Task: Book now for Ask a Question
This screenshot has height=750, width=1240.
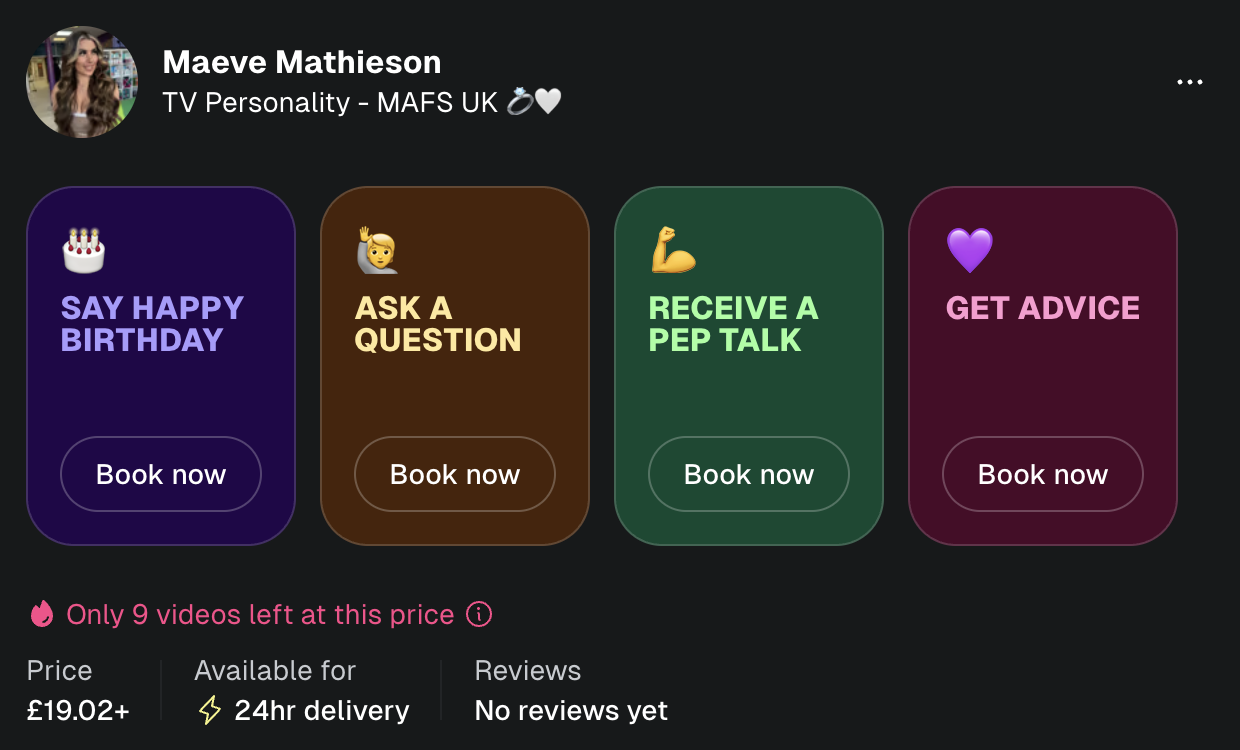Action: 455,474
